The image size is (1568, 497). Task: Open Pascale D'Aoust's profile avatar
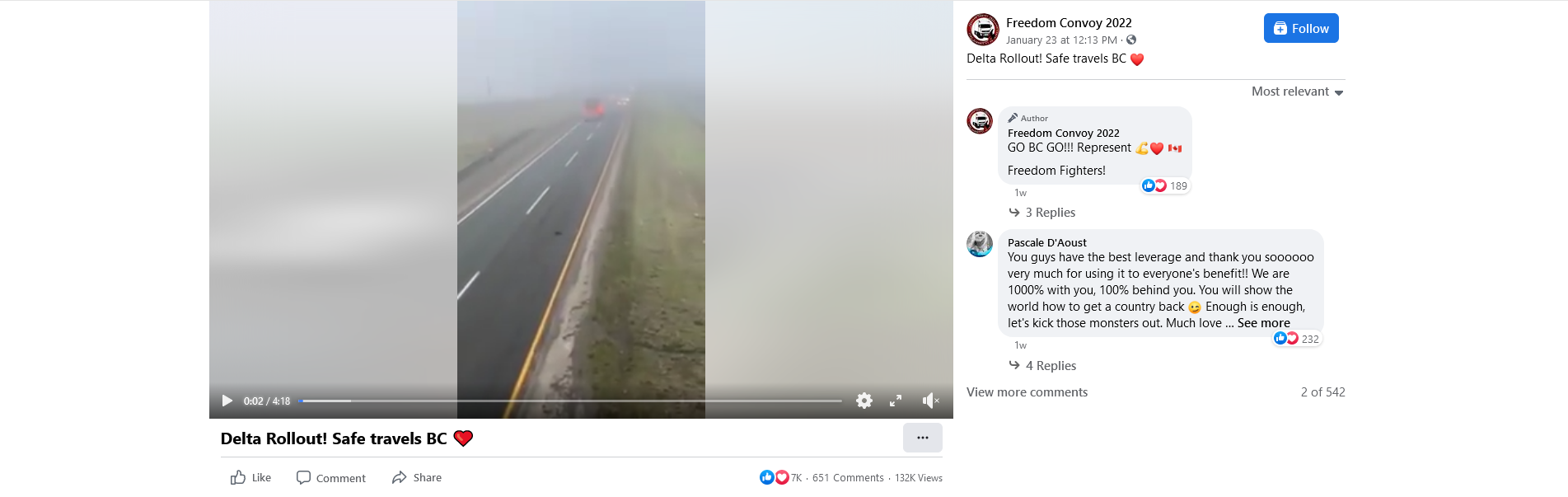pyautogui.click(x=980, y=244)
